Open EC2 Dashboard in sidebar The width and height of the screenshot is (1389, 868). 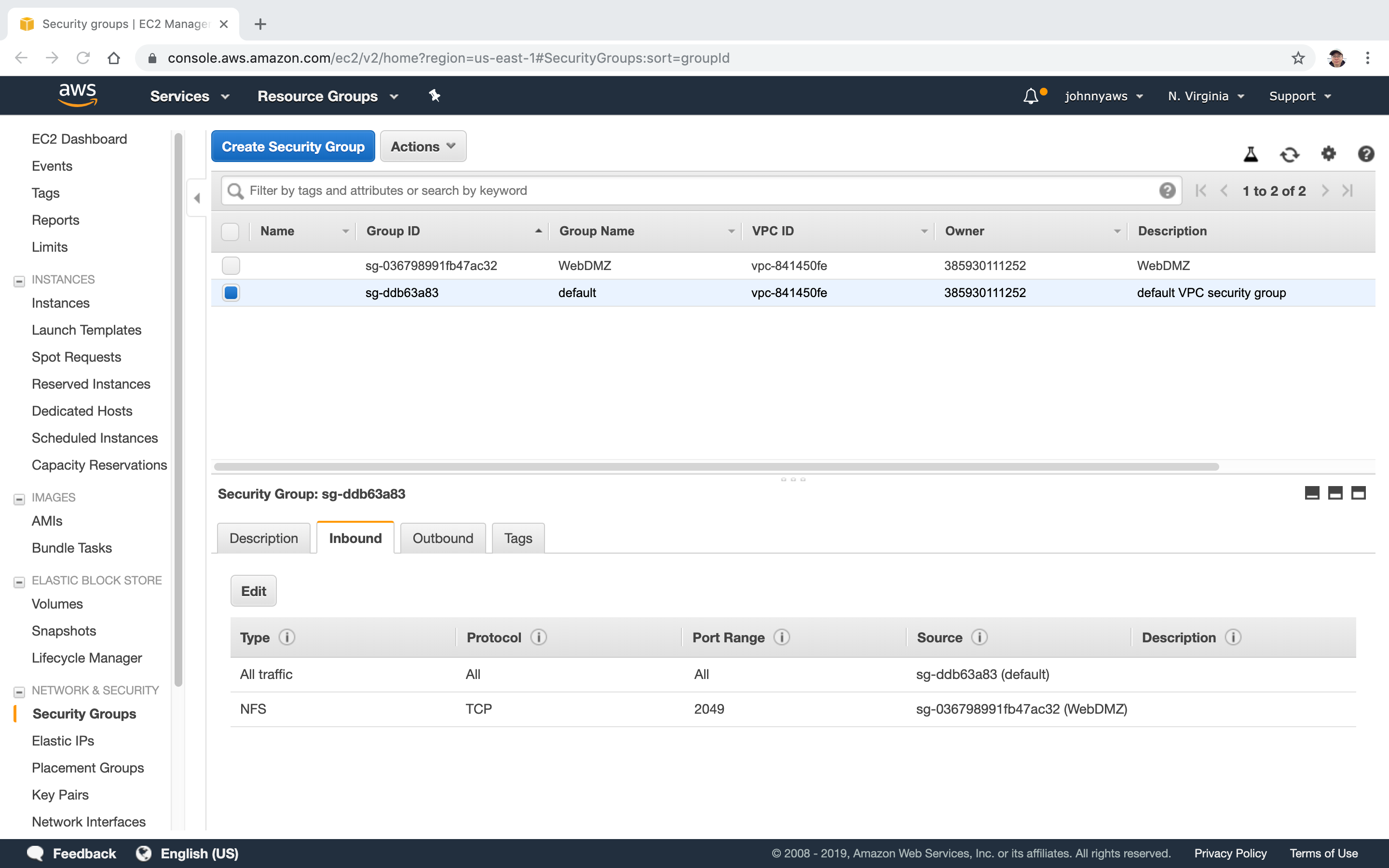tap(79, 139)
